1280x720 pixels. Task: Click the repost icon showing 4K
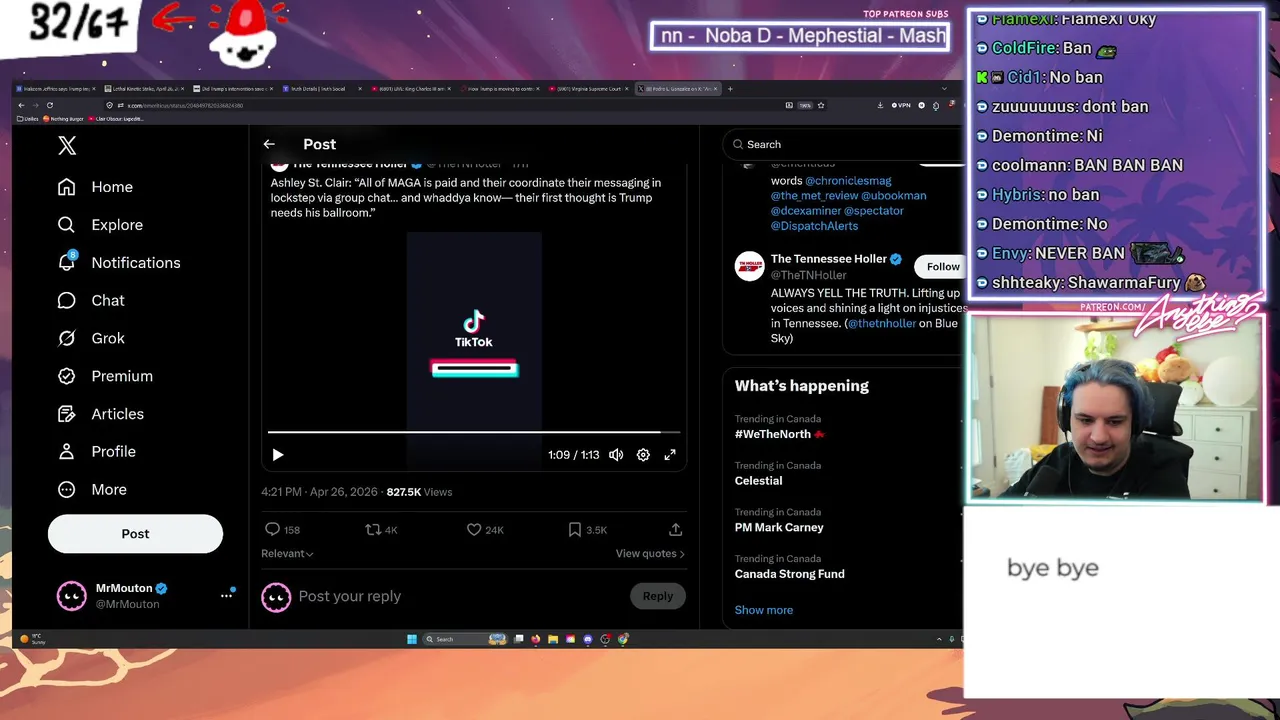click(372, 530)
